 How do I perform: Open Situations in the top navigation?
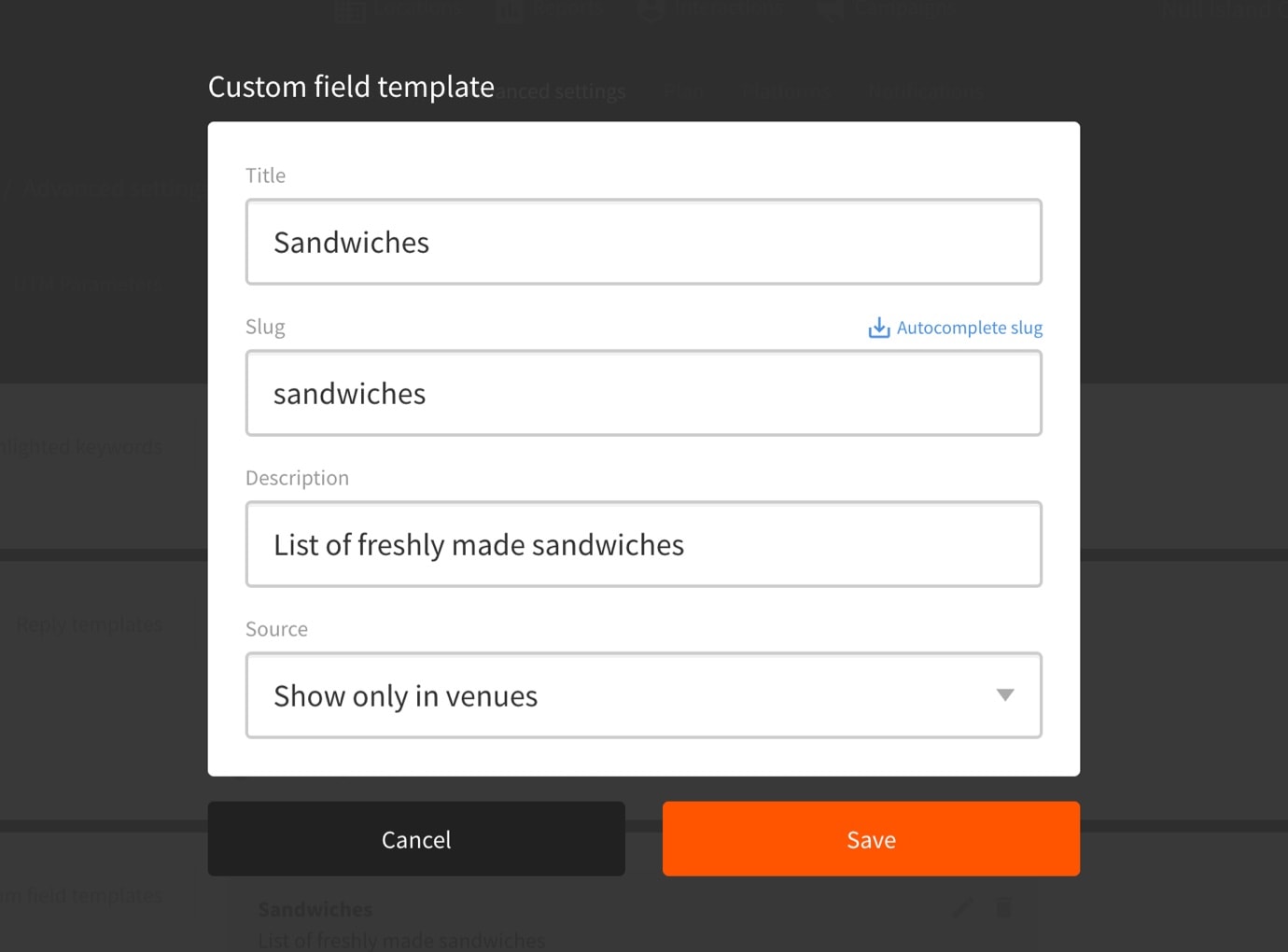click(399, 9)
